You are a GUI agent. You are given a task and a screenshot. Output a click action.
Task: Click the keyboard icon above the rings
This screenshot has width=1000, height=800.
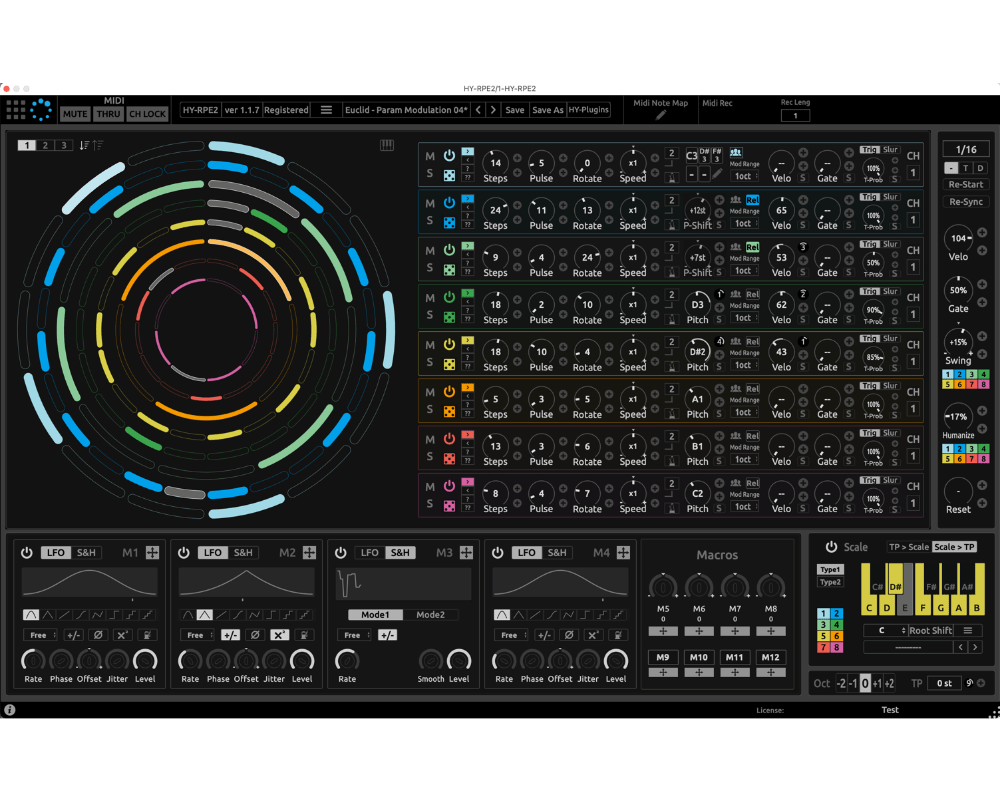pos(387,145)
